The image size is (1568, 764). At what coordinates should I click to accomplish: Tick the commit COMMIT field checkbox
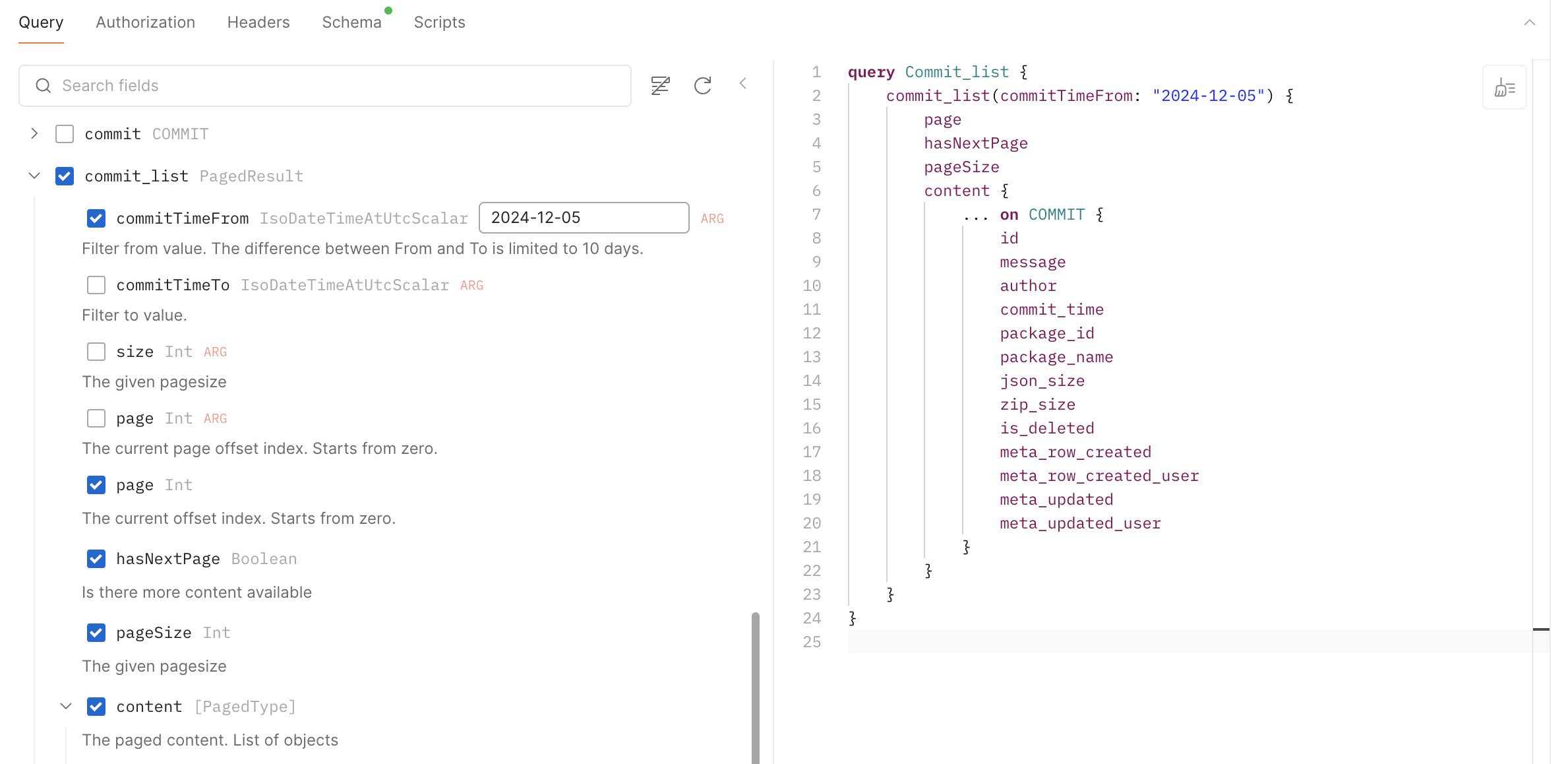65,134
